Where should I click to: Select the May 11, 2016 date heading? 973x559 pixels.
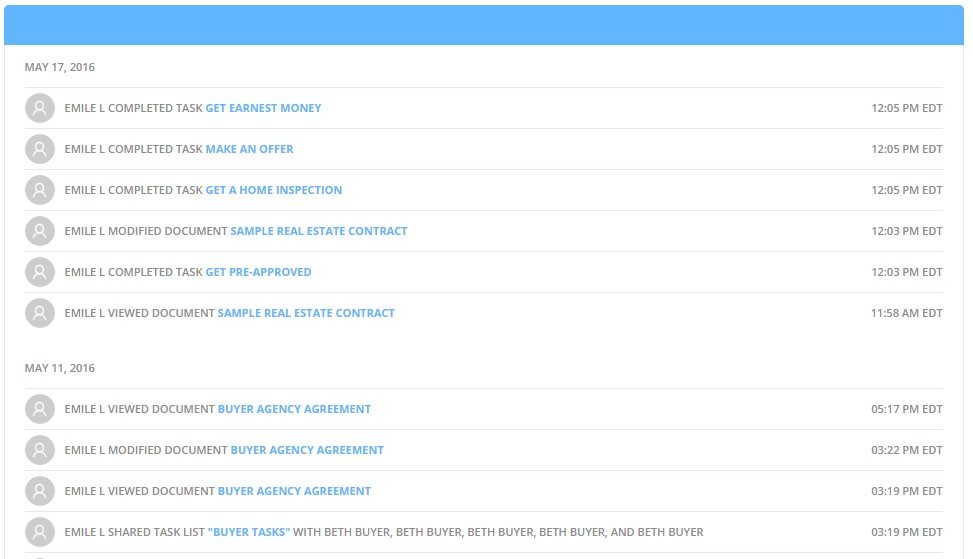(x=60, y=368)
